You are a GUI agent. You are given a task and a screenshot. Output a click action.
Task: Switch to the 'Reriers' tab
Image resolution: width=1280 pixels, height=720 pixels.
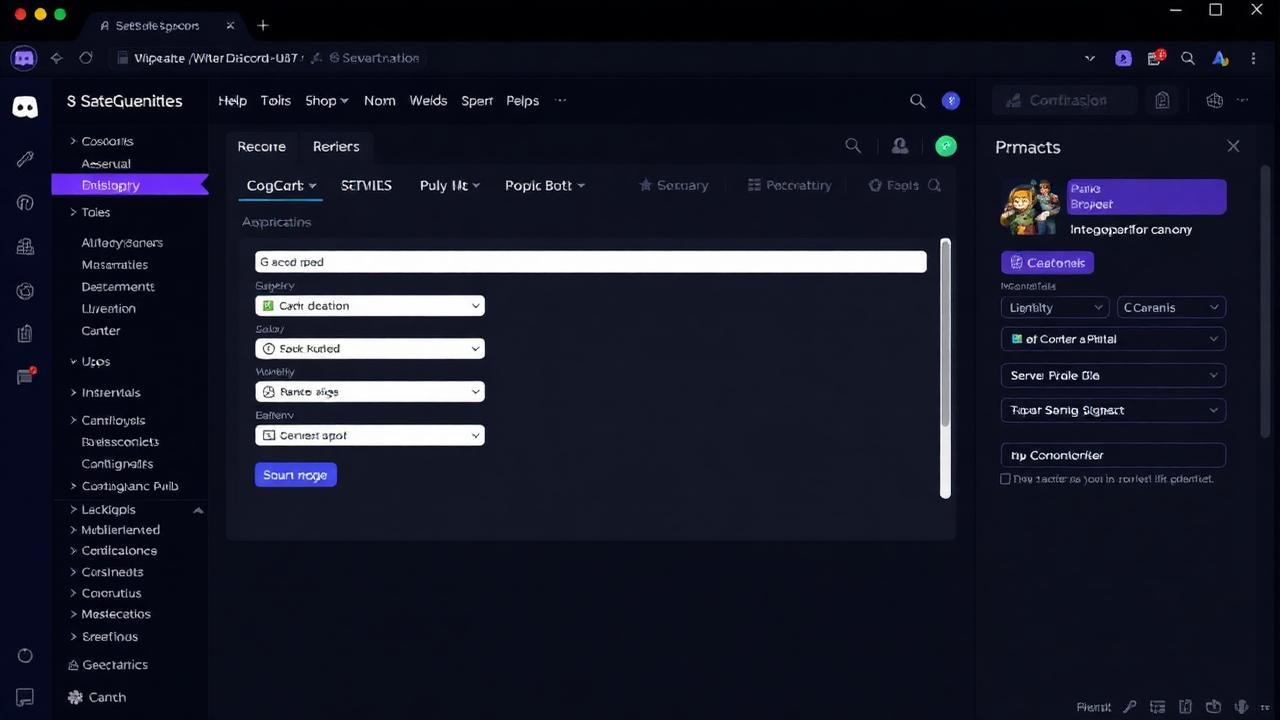point(335,146)
